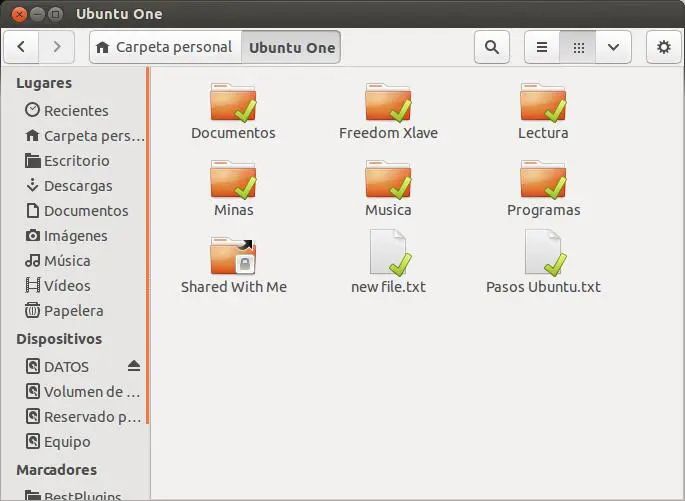Select the Freedom Xlave folder icon

(388, 103)
